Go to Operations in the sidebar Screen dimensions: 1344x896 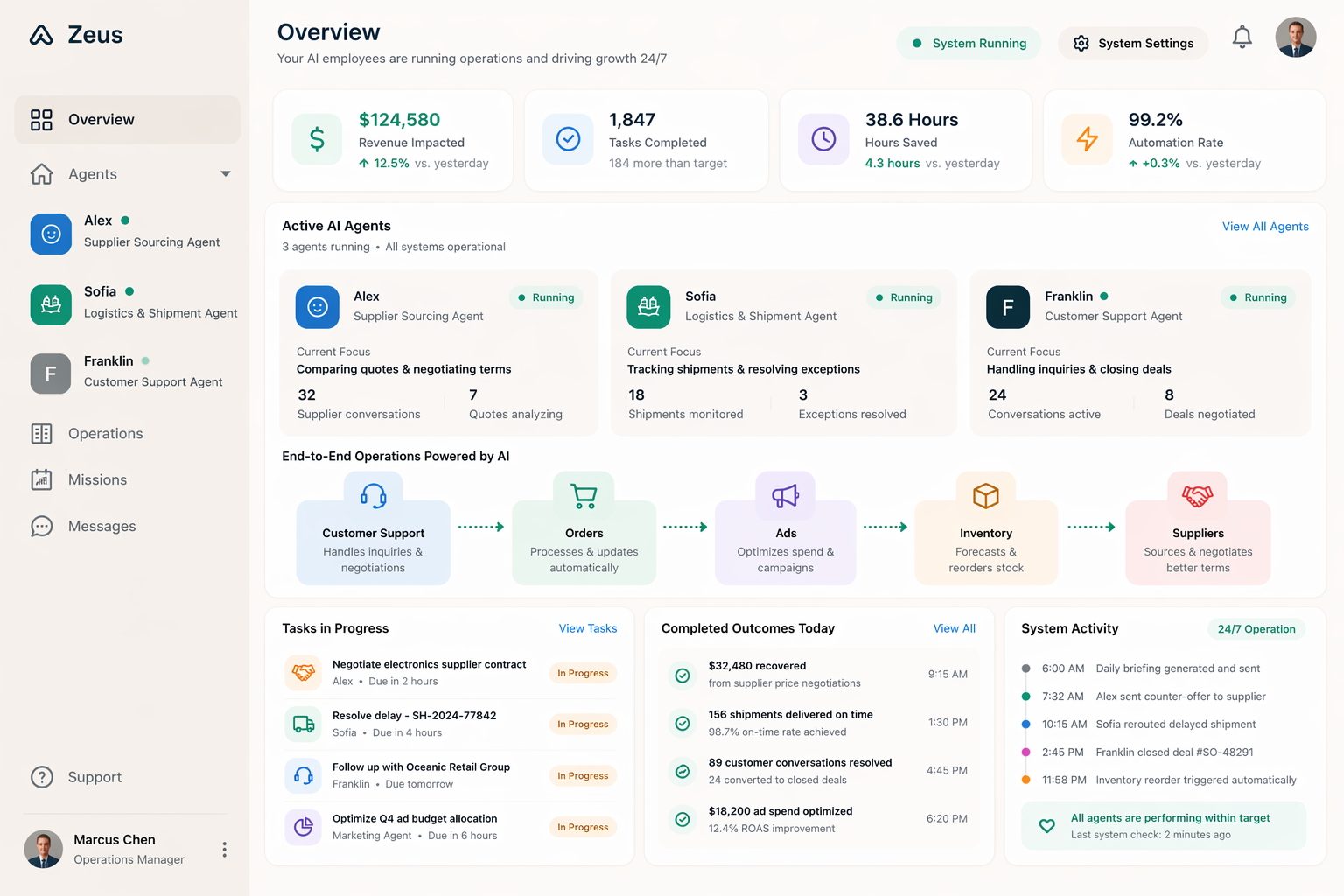point(105,434)
